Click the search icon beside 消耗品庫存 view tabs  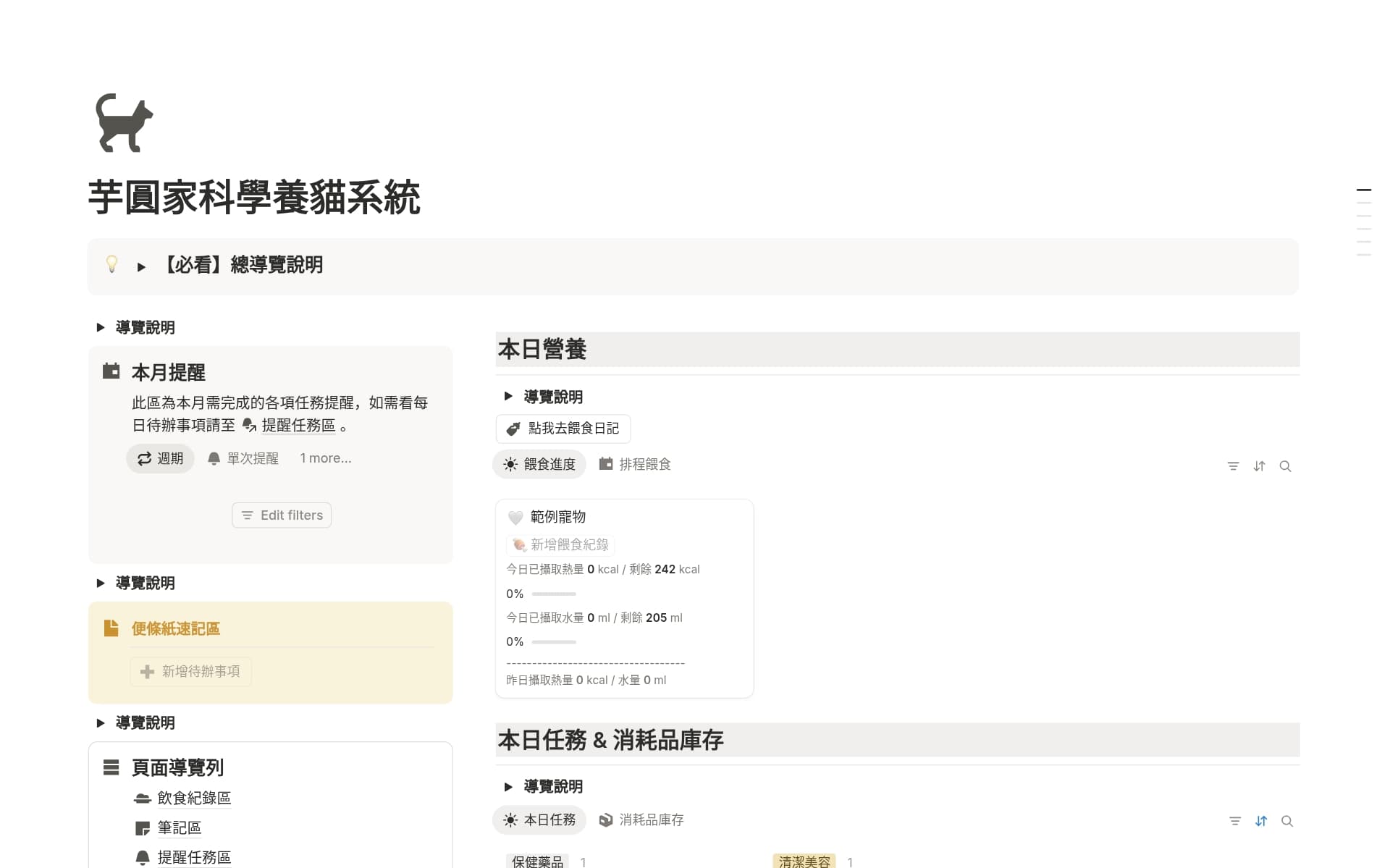1287,821
